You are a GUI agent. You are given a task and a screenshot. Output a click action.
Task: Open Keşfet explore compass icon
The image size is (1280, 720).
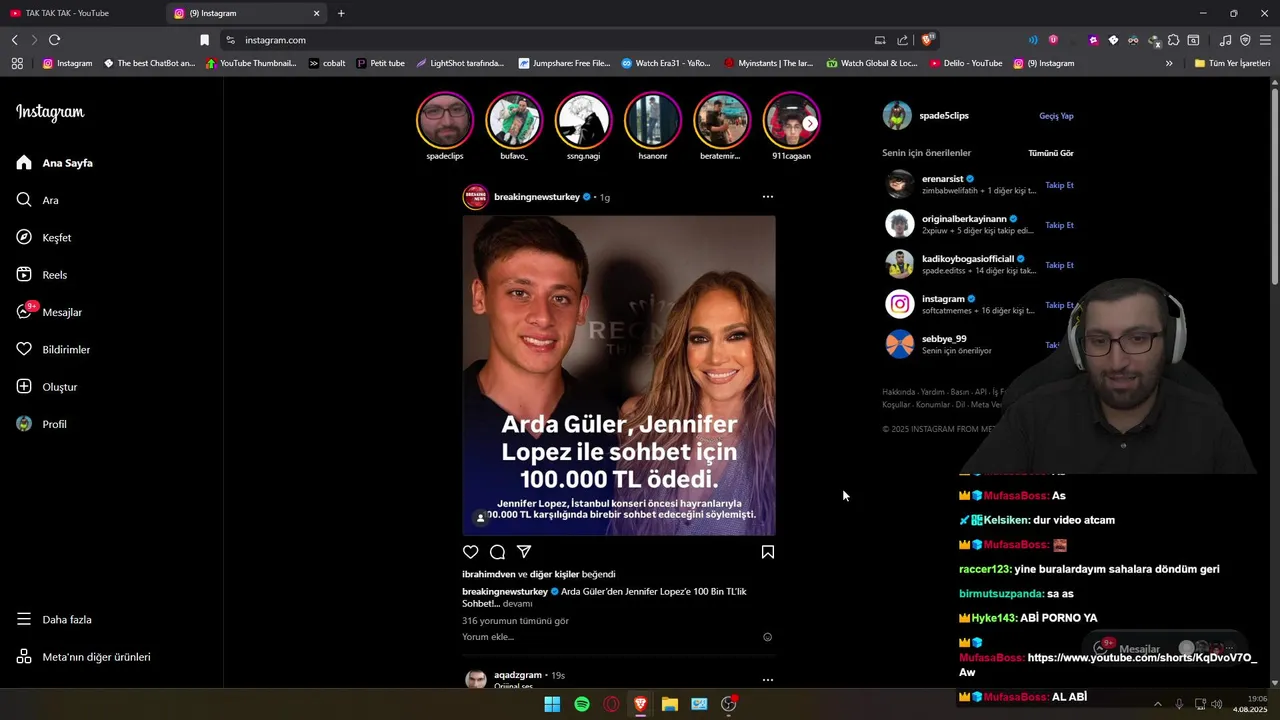pyautogui.click(x=24, y=237)
